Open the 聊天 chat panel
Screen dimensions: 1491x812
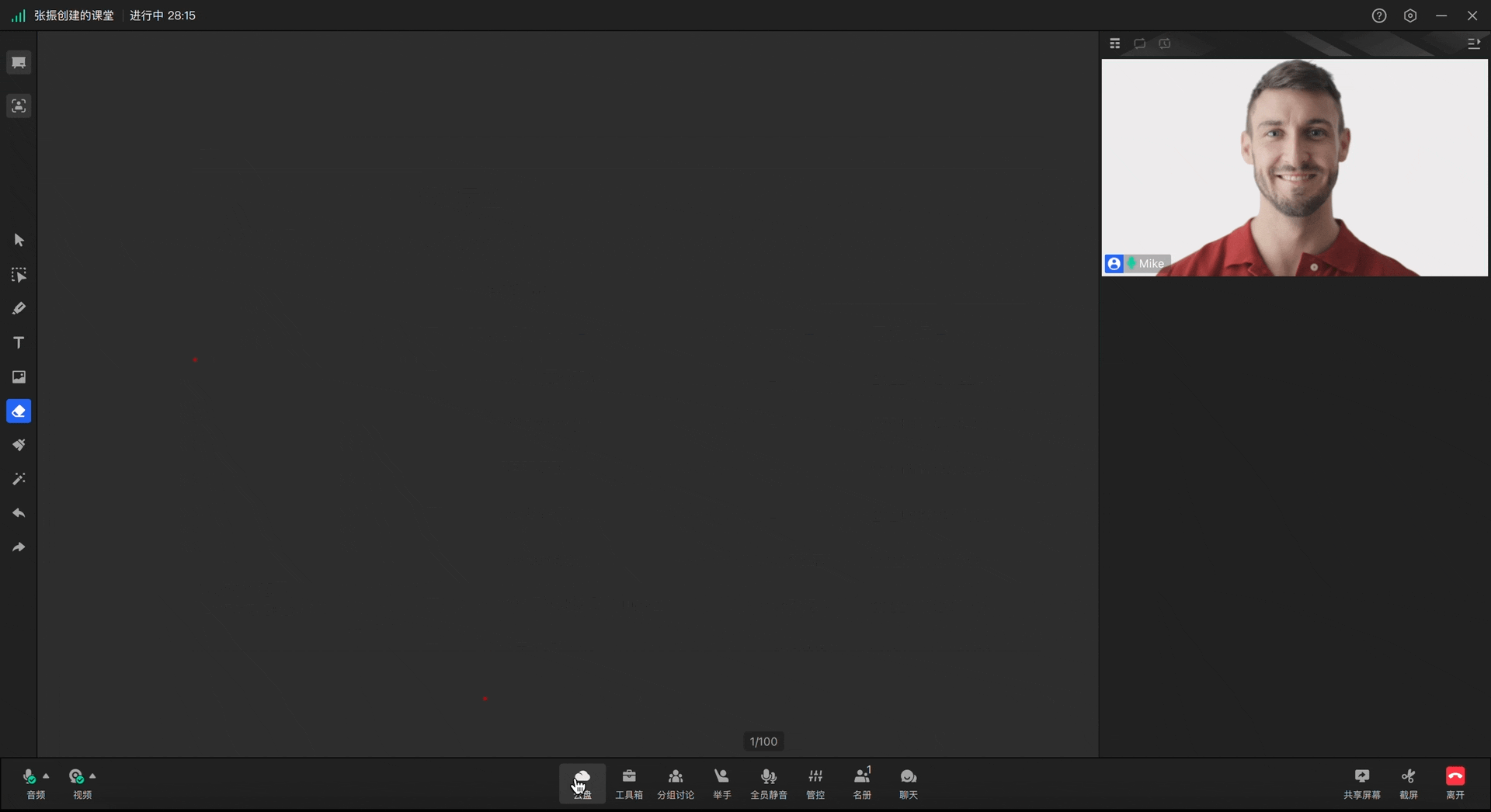click(909, 784)
